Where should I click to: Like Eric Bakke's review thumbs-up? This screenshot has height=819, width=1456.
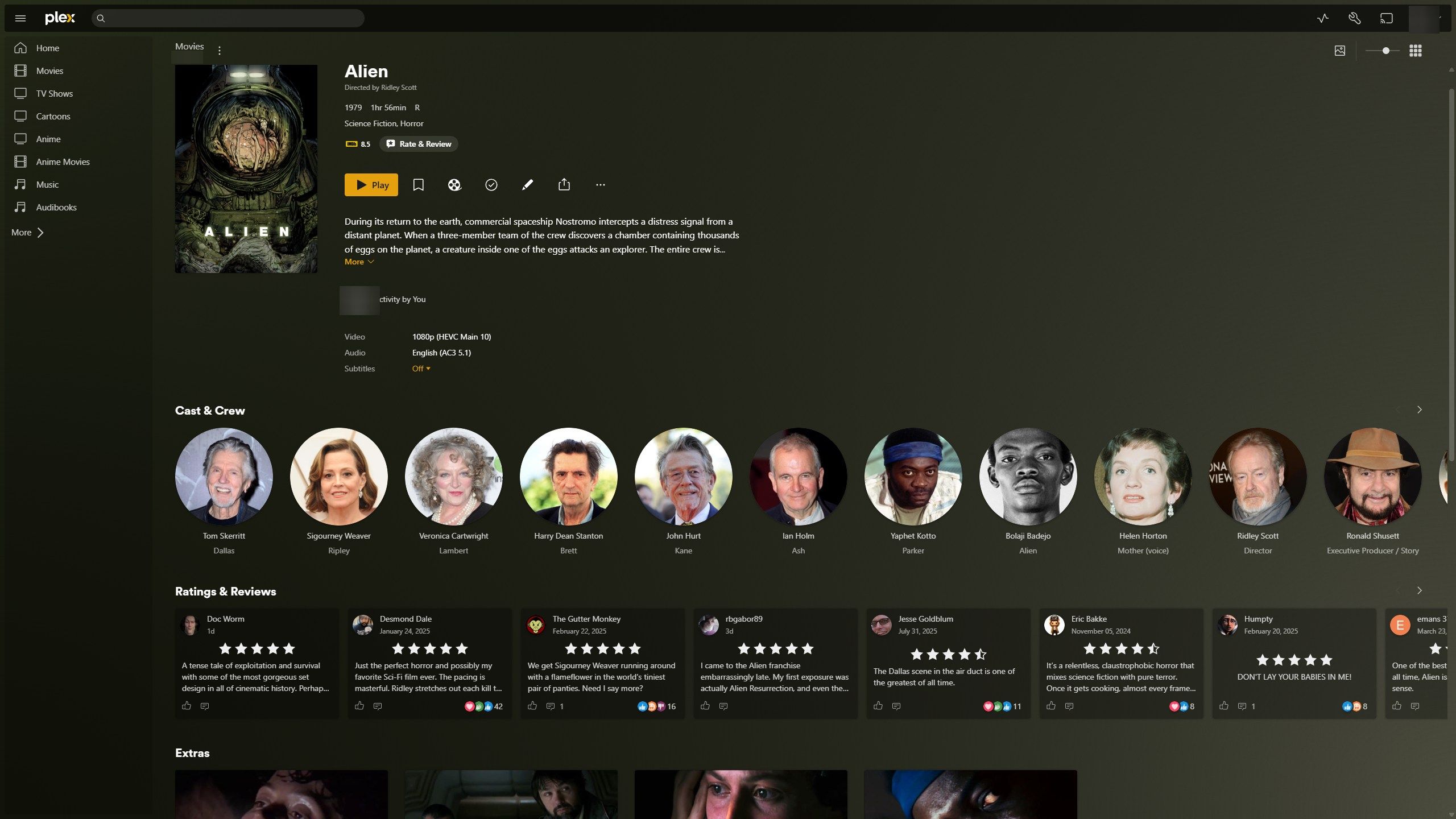[1051, 706]
